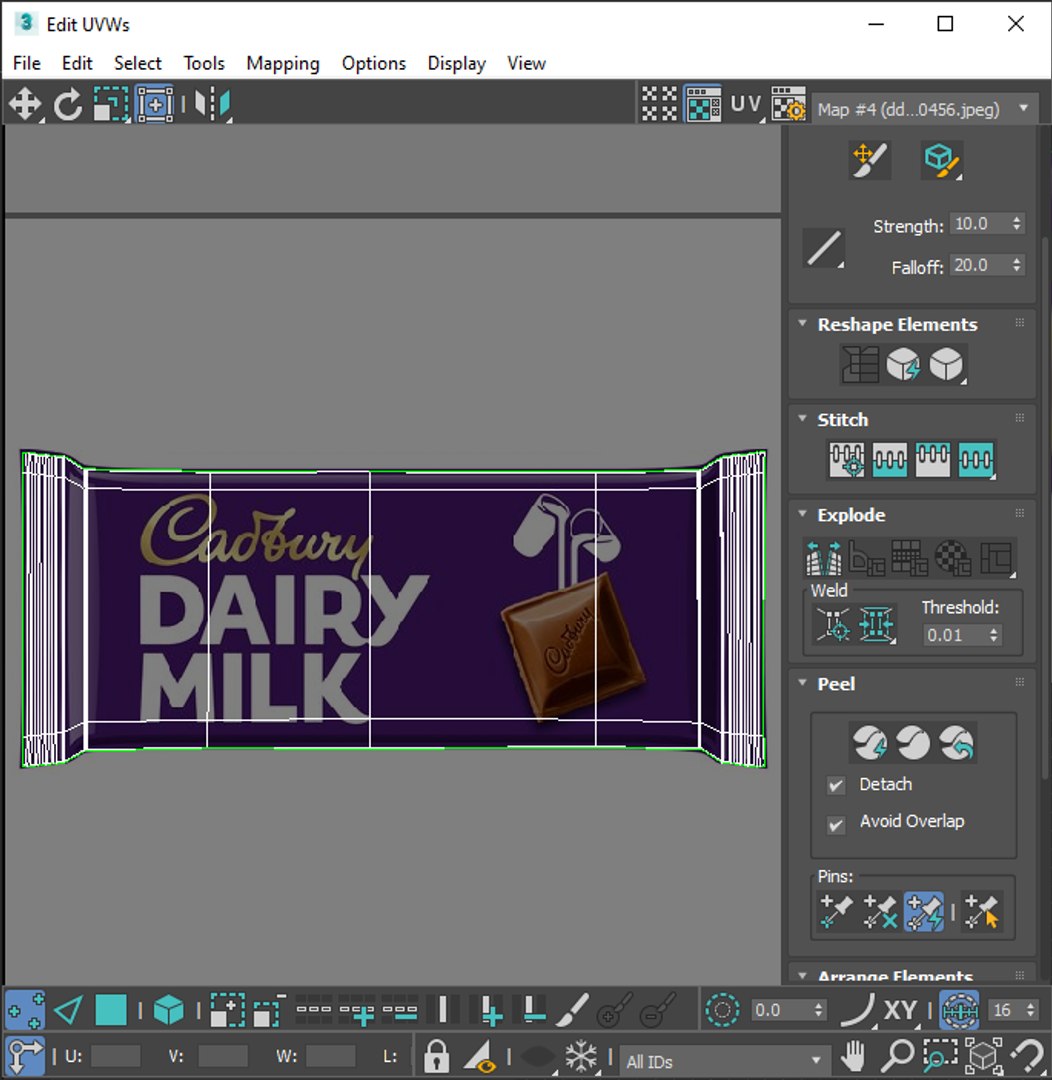Click the Zoom magnifier tool
The height and width of the screenshot is (1080, 1052).
coord(897,1055)
